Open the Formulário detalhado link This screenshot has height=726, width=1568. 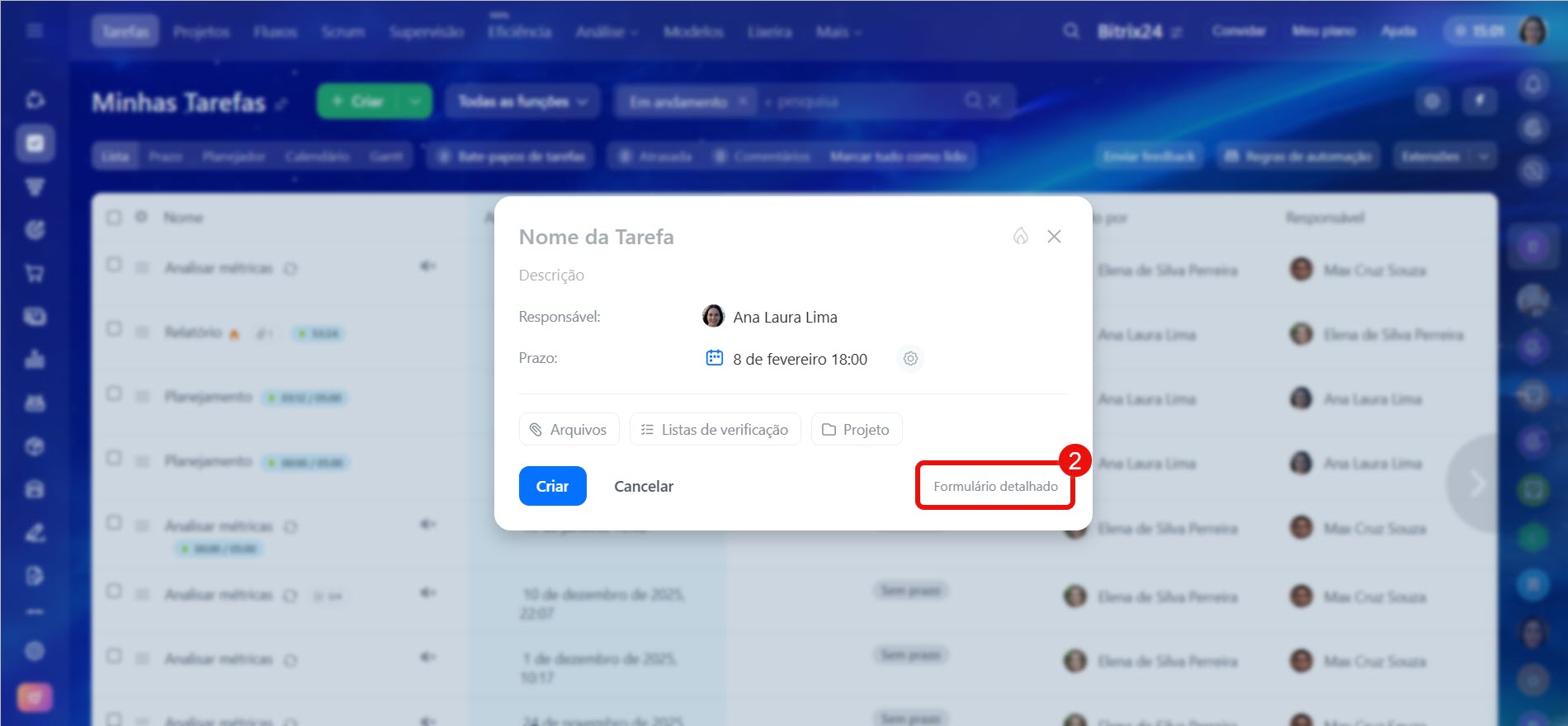(995, 486)
